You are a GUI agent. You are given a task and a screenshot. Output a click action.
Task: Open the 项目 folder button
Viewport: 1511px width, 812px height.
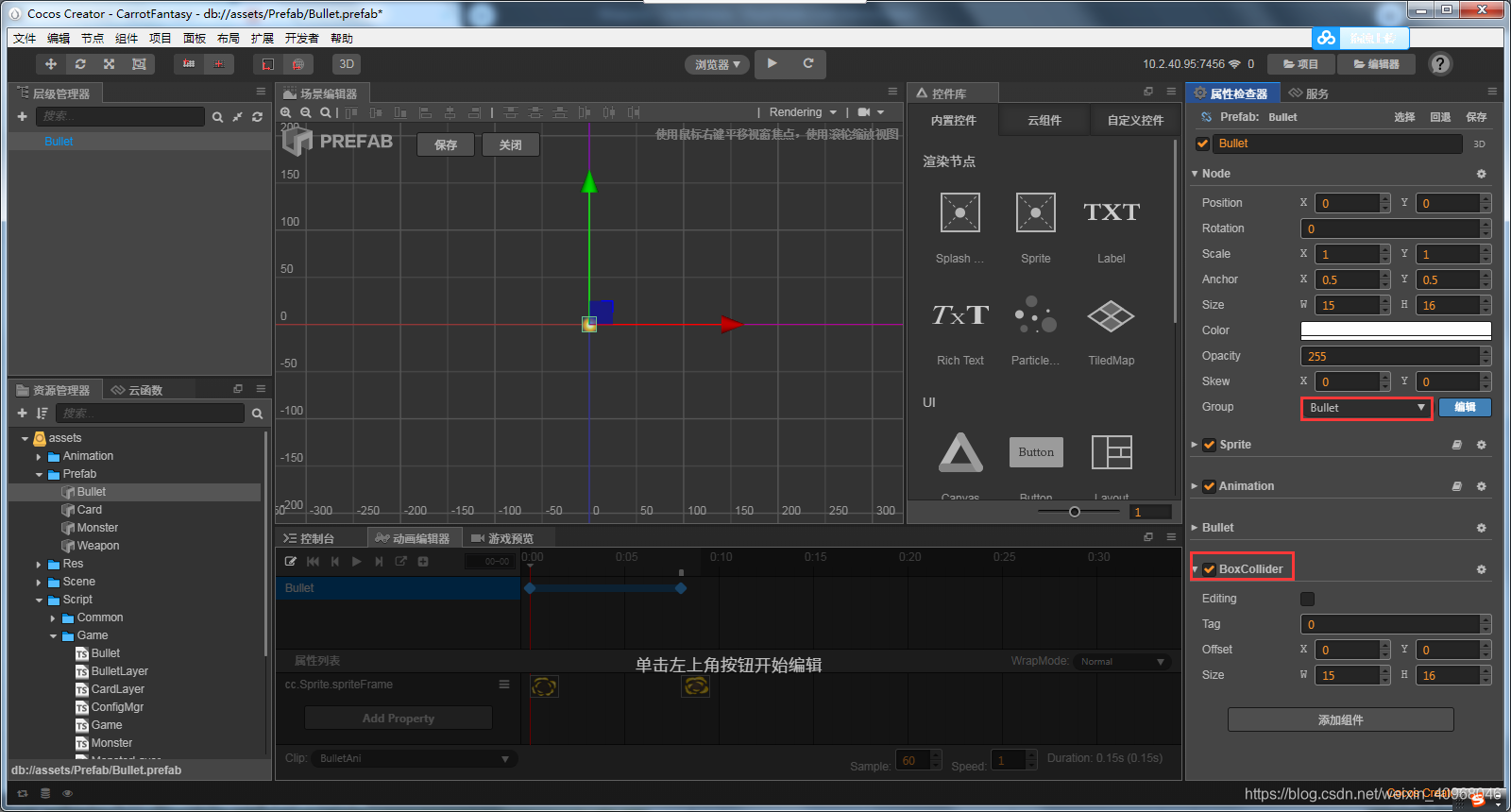1300,64
